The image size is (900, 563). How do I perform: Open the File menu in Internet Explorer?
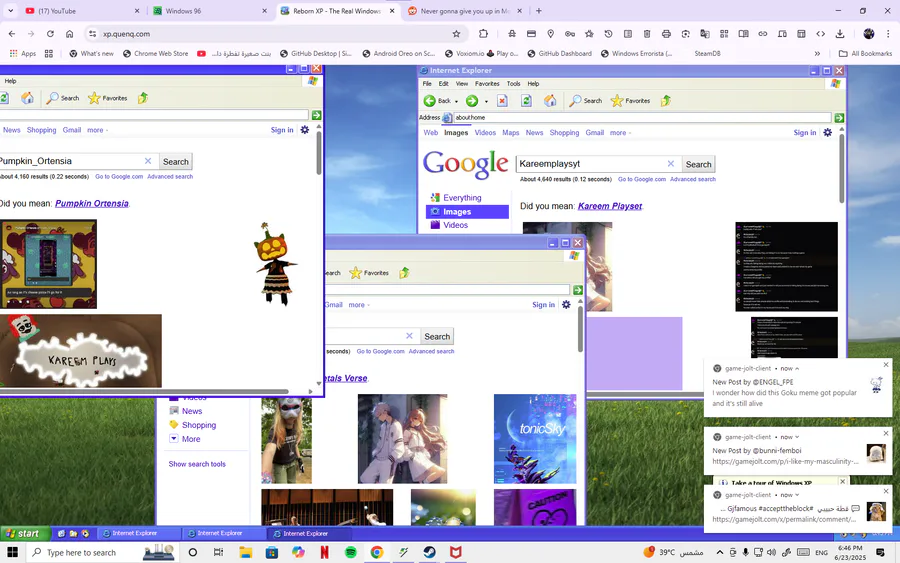(427, 84)
